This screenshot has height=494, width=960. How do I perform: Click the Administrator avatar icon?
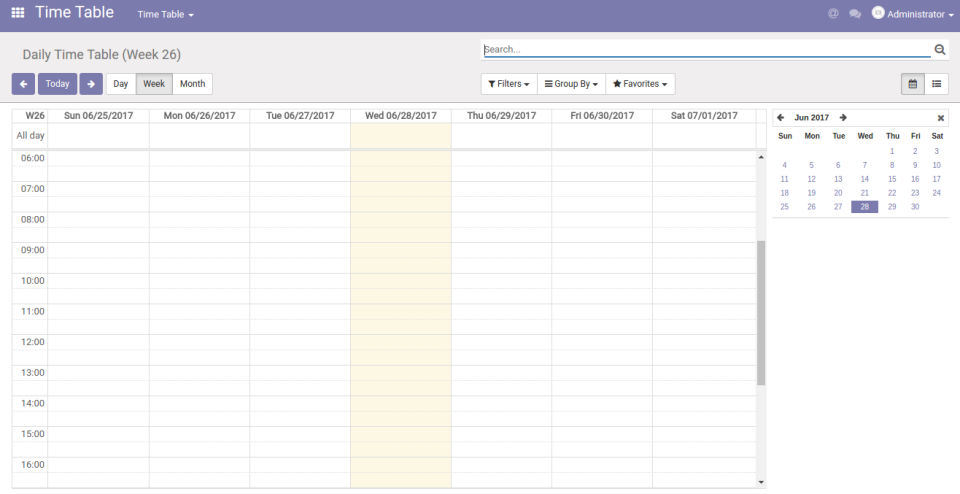click(878, 13)
